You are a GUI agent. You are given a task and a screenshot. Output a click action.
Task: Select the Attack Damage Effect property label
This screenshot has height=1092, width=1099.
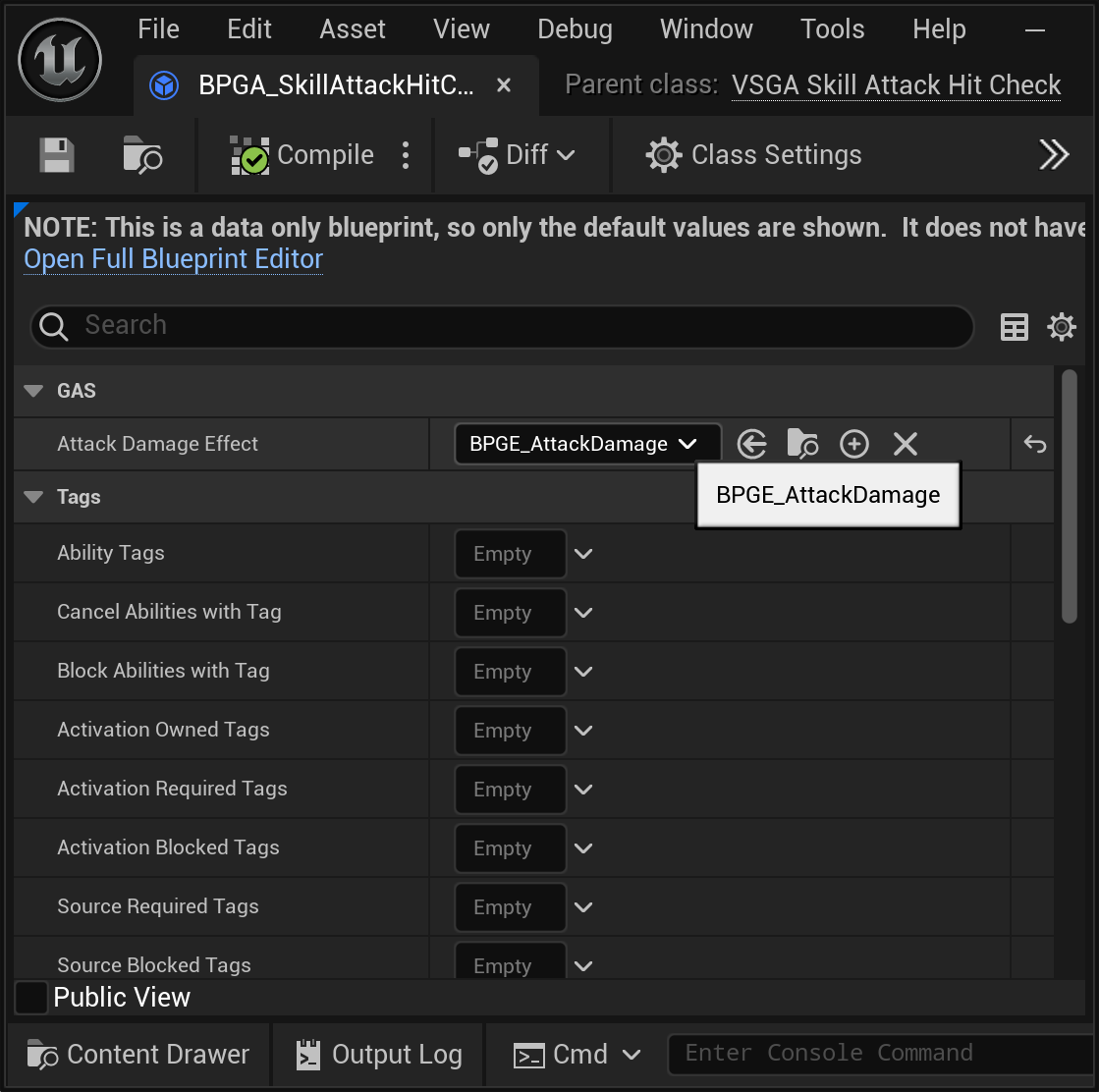158,444
